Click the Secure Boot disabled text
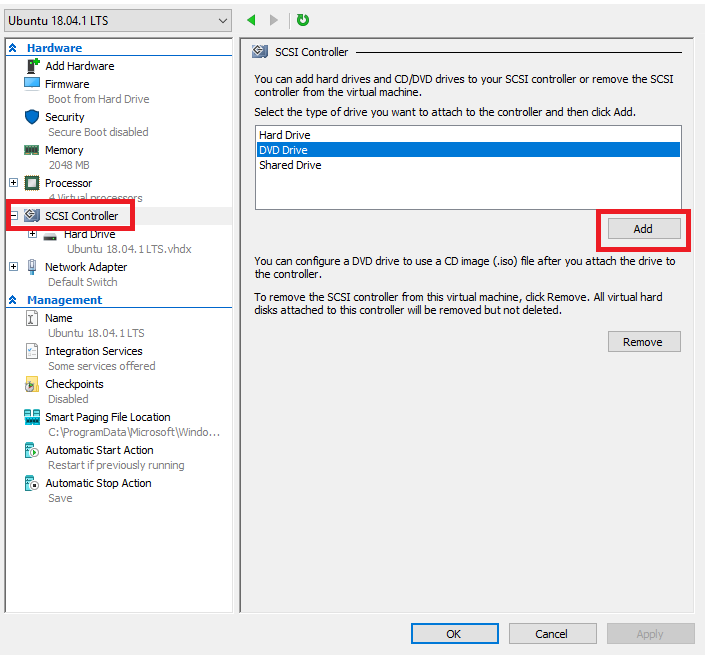This screenshot has width=705, height=655. coord(98,132)
